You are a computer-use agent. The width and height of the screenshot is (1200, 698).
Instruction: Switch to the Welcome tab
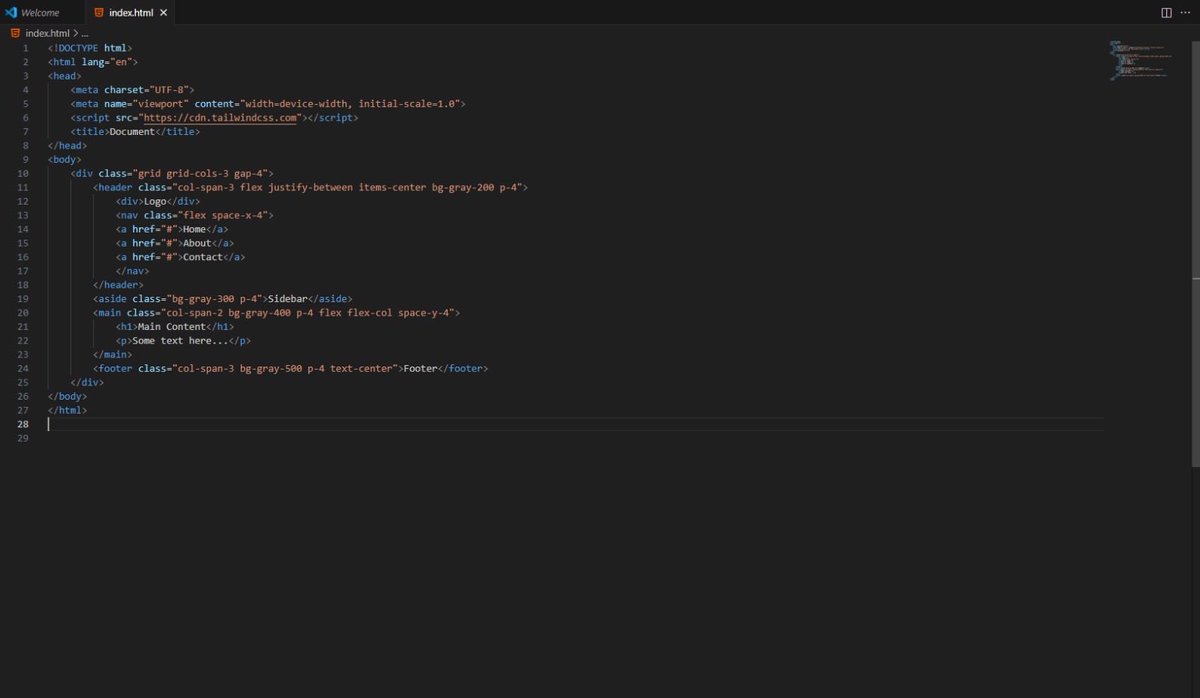click(x=40, y=14)
